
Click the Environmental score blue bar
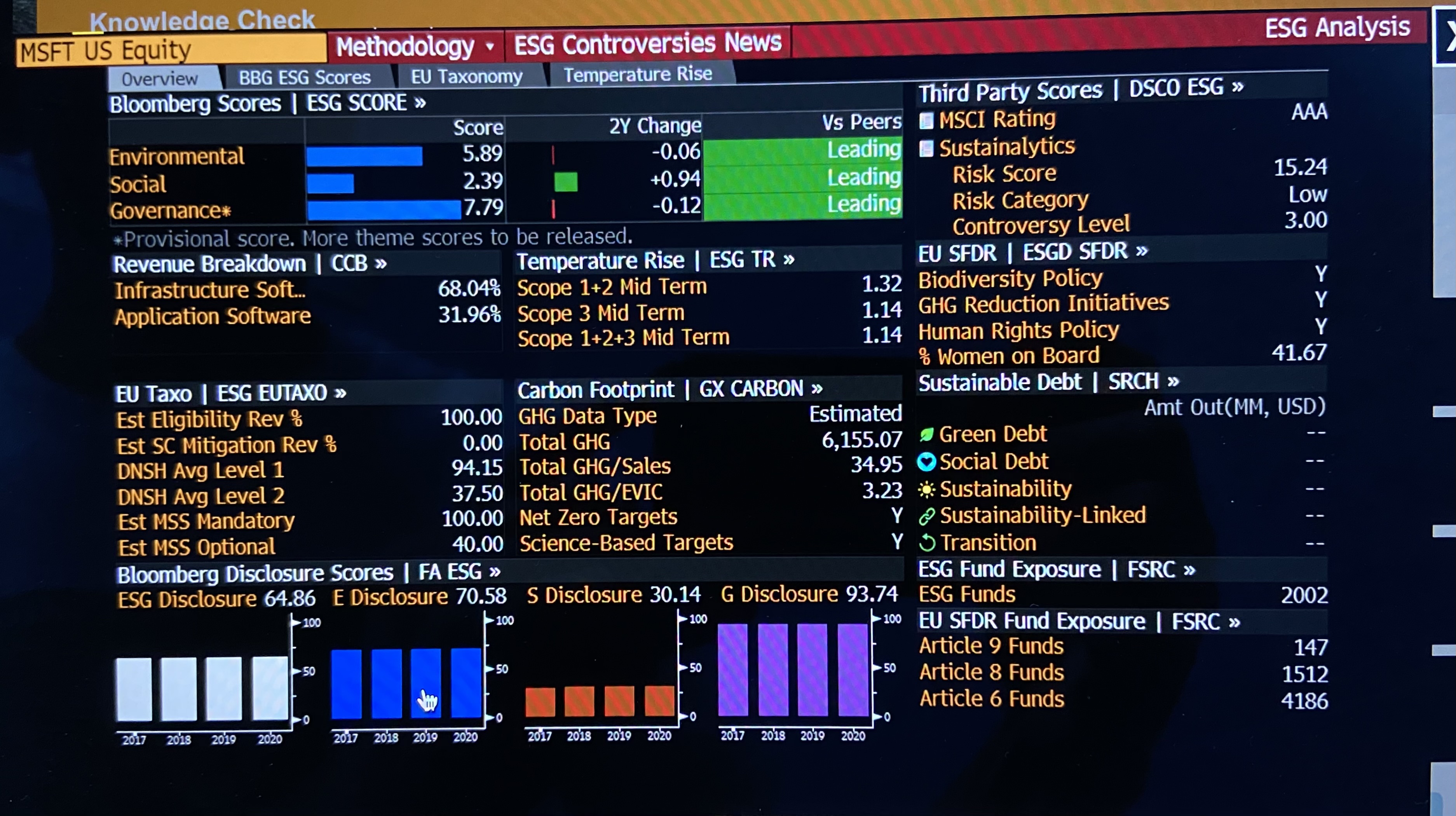pyautogui.click(x=364, y=156)
